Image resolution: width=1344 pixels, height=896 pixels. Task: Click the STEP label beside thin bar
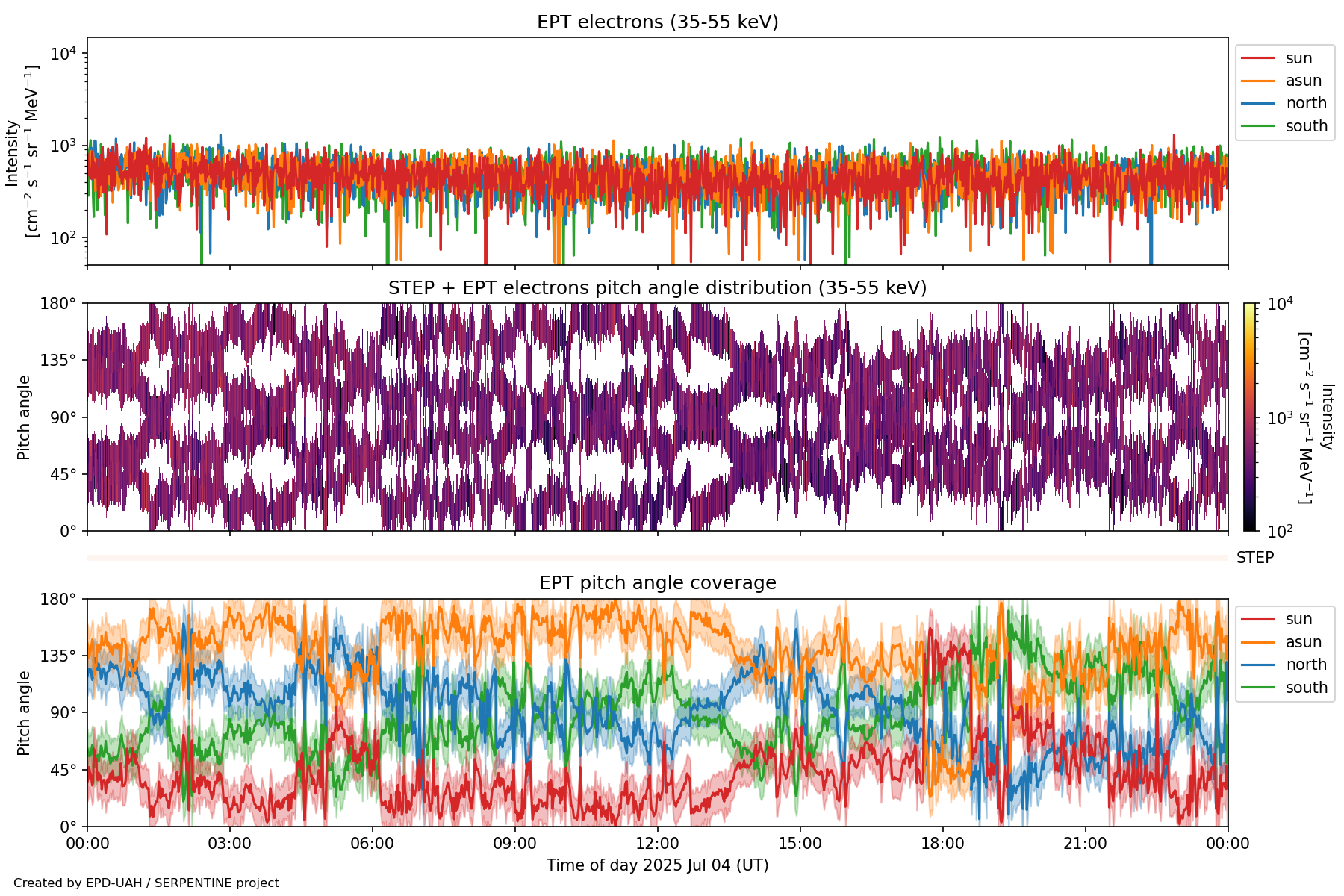(1254, 558)
